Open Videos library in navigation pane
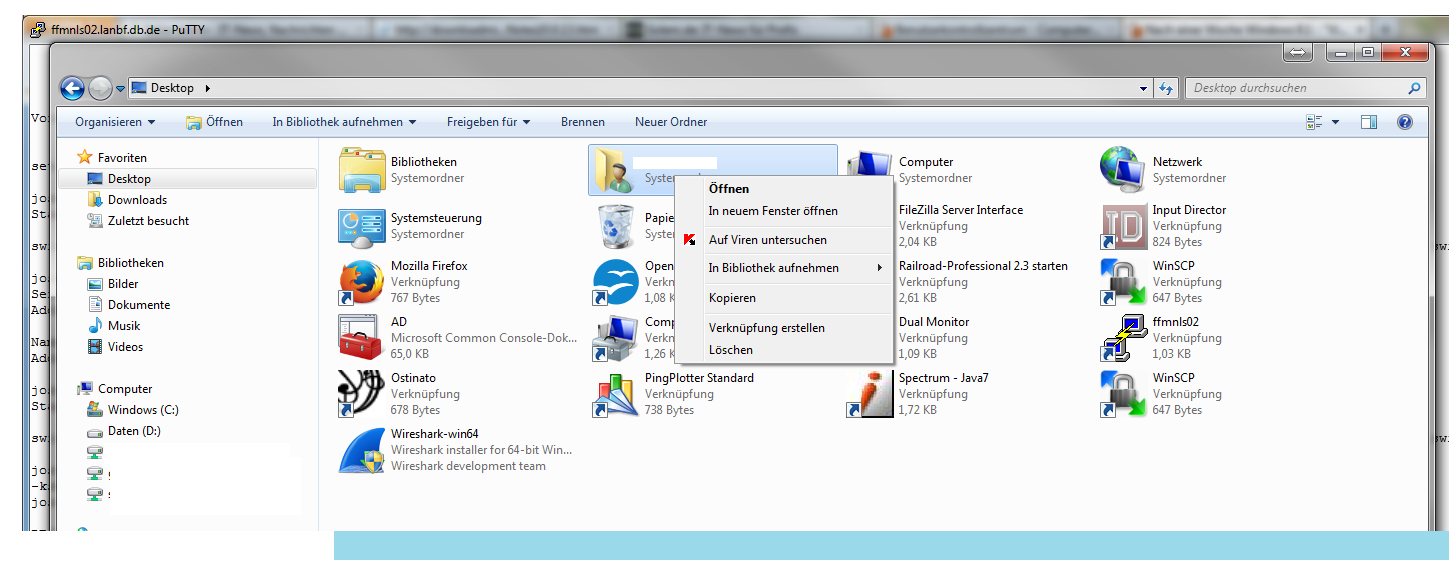The height and width of the screenshot is (566, 1449). click(115, 347)
